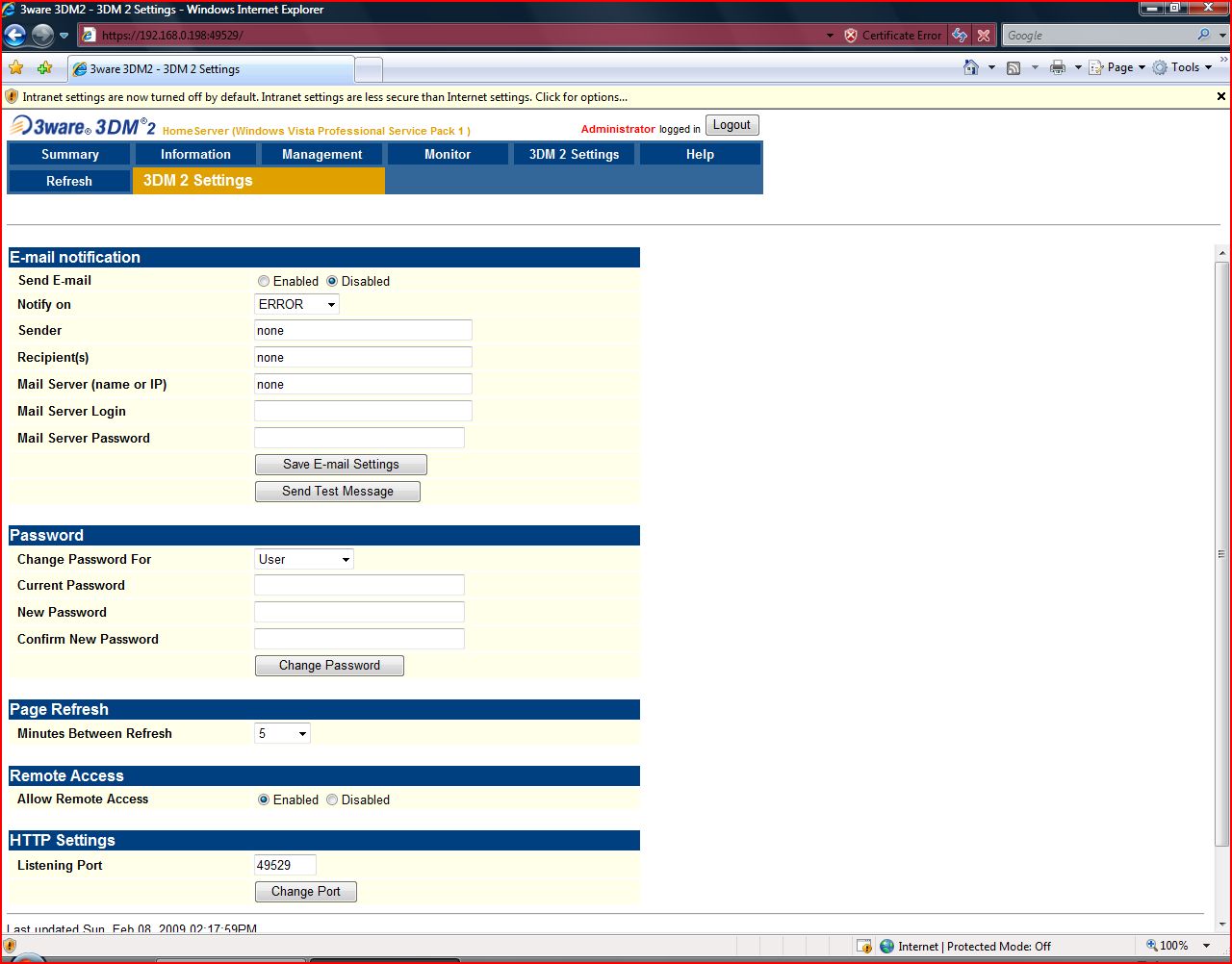Click the vertical scrollbar up arrow
The image size is (1232, 964).
[x=1222, y=253]
